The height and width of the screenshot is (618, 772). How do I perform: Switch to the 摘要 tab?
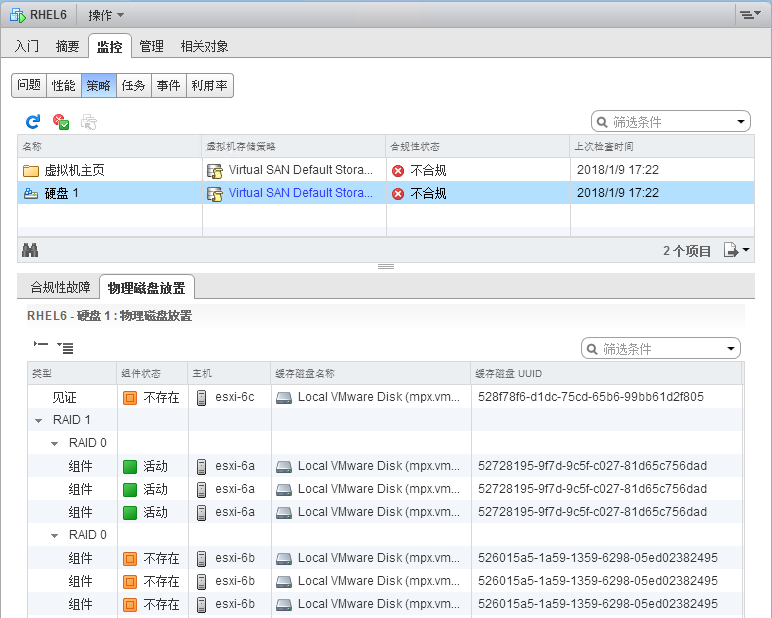pos(67,46)
